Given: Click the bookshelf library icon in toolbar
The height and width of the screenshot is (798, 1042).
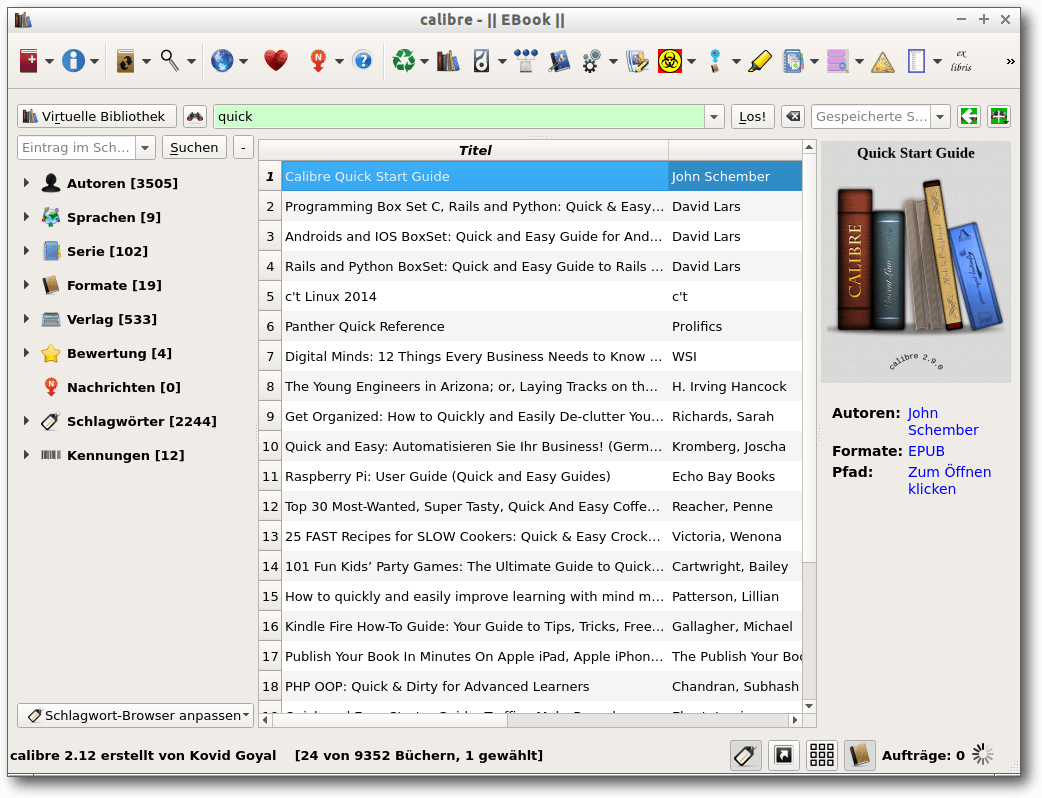Looking at the screenshot, I should click(x=448, y=61).
